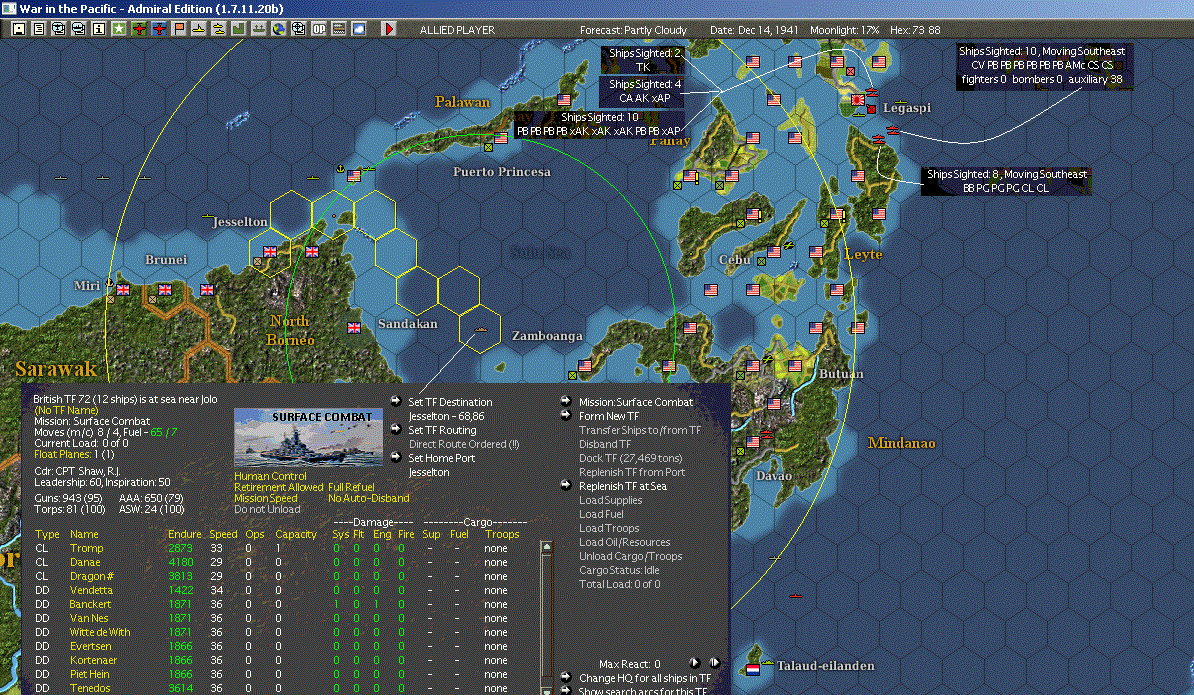Screen dimensions: 1194x695
Task: Click the arrow beside Replenish TF at Sea
Action: click(x=566, y=485)
